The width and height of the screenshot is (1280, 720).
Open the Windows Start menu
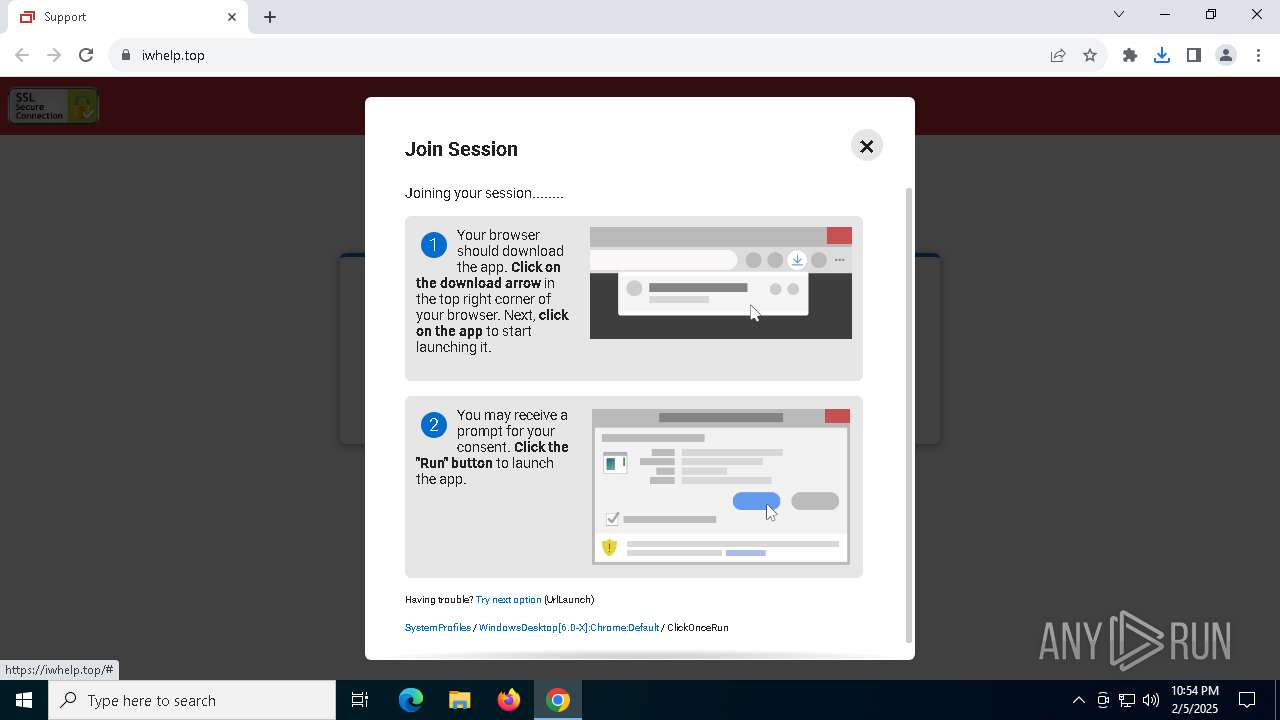pyautogui.click(x=24, y=700)
